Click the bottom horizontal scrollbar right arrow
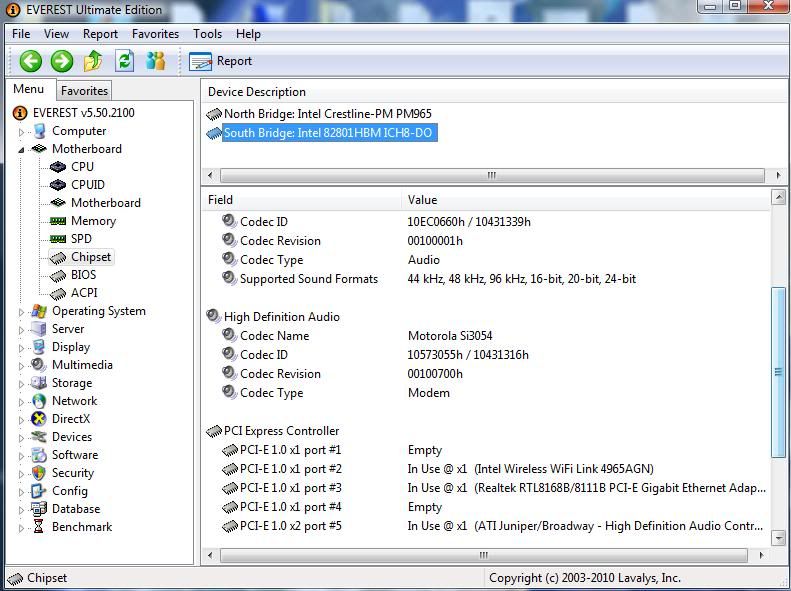 click(761, 556)
